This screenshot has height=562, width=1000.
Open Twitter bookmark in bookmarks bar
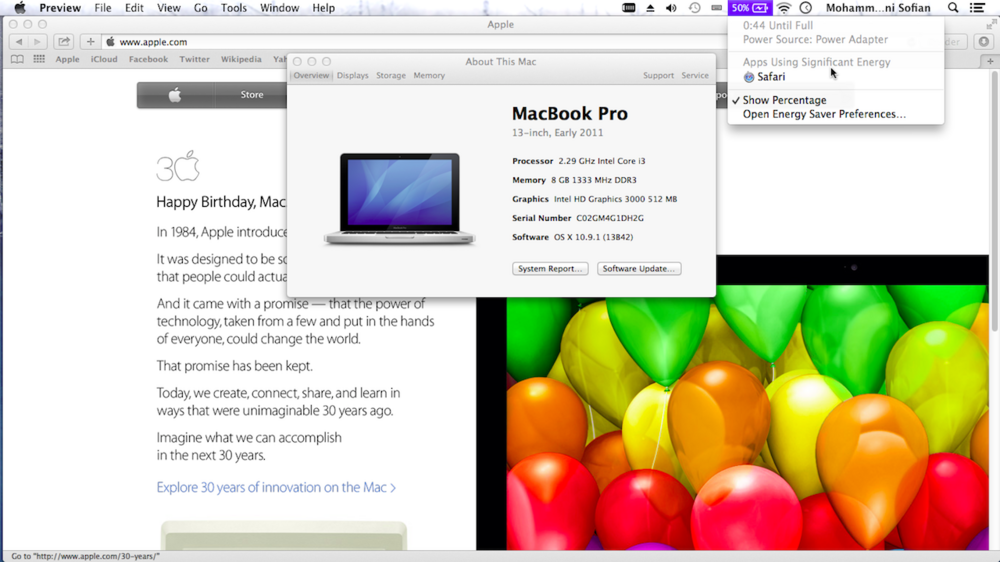(194, 59)
